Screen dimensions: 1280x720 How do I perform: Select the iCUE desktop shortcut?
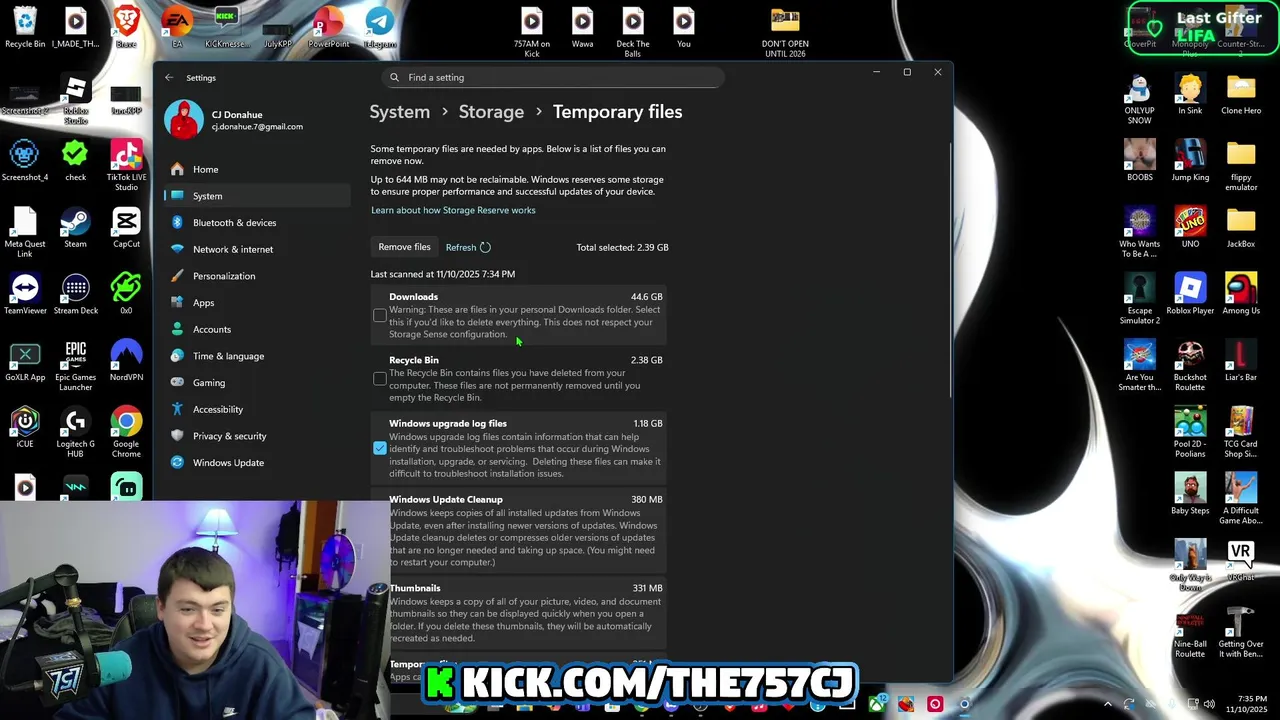[x=25, y=428]
